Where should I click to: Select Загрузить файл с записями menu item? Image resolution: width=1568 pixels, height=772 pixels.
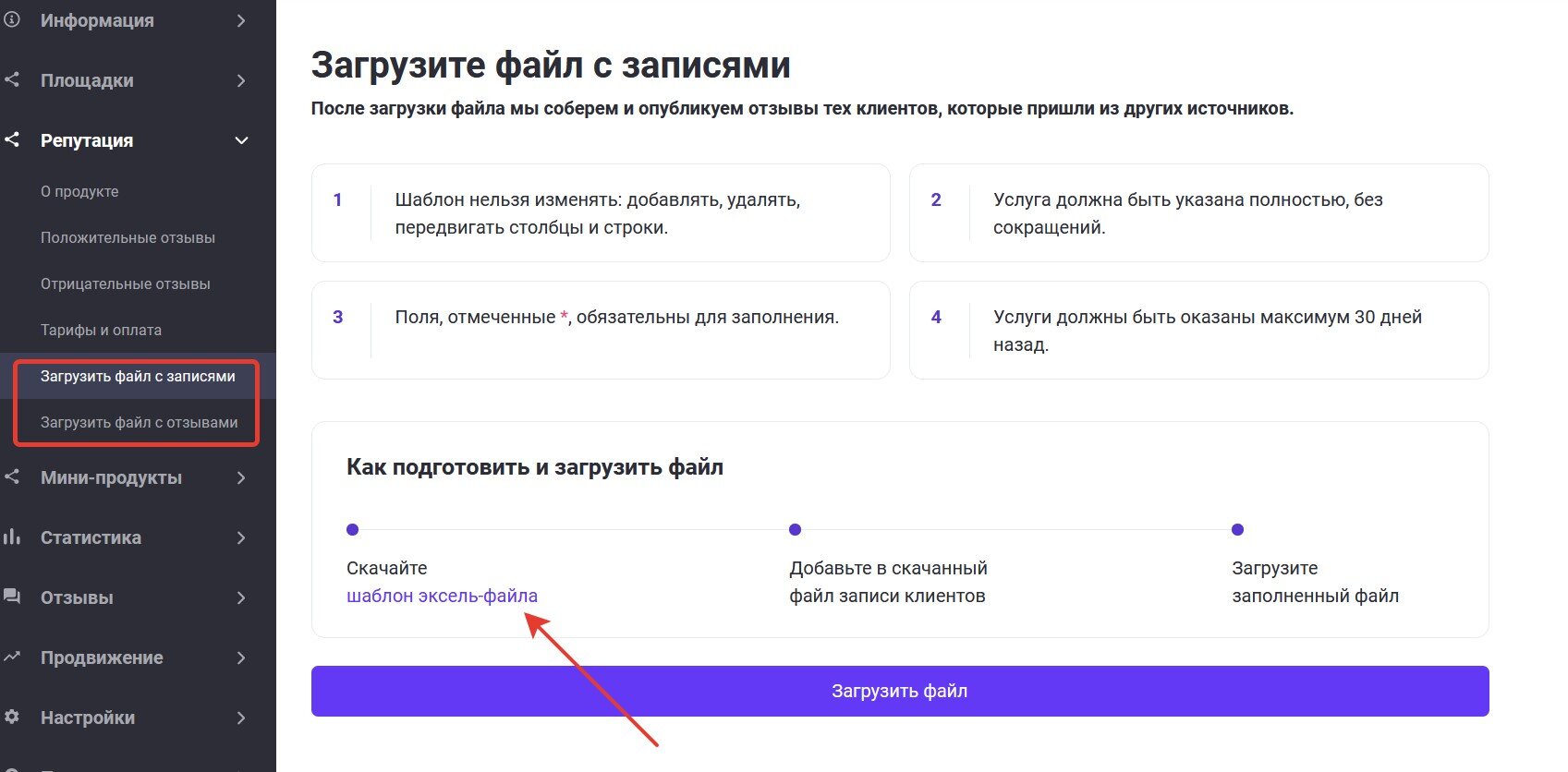point(138,376)
